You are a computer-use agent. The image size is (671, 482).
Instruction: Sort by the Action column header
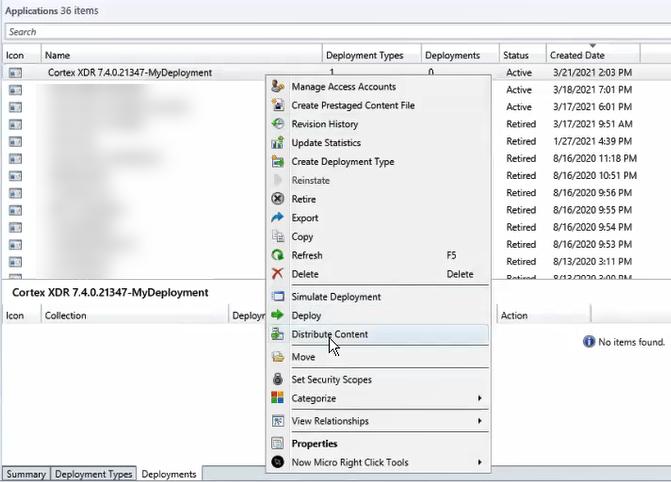click(543, 315)
